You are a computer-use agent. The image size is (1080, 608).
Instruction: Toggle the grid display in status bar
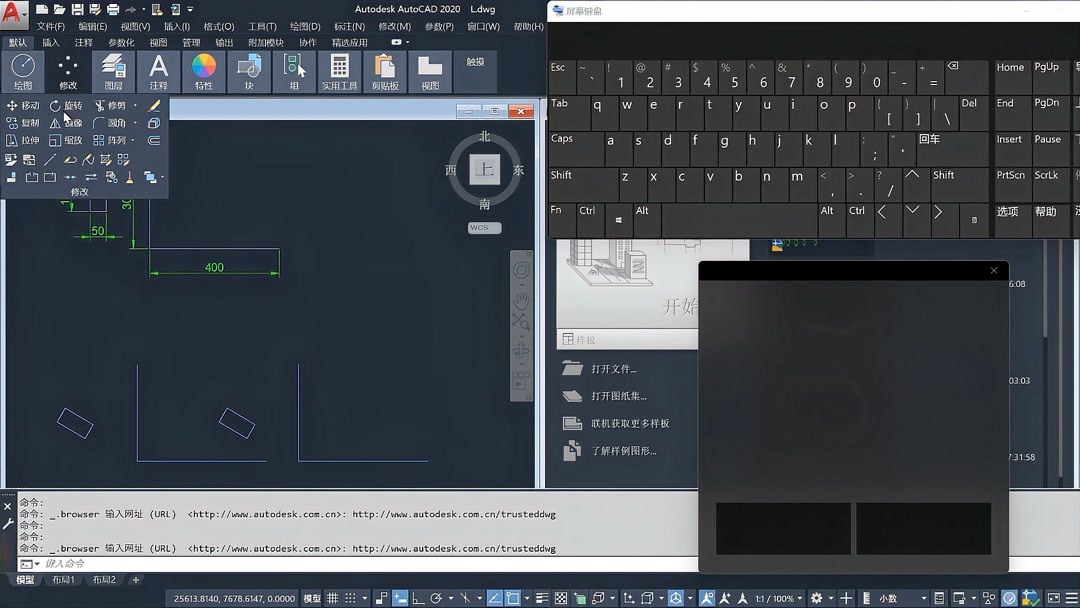click(x=333, y=597)
